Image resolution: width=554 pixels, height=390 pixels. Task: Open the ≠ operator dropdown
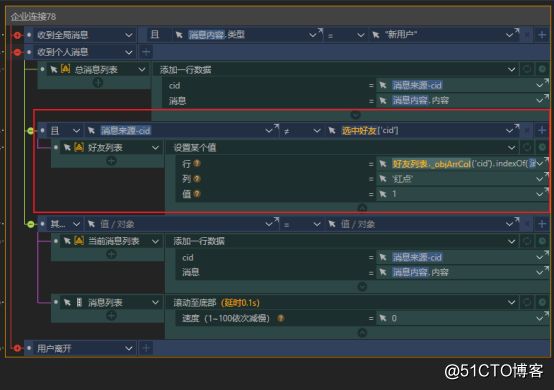click(317, 131)
